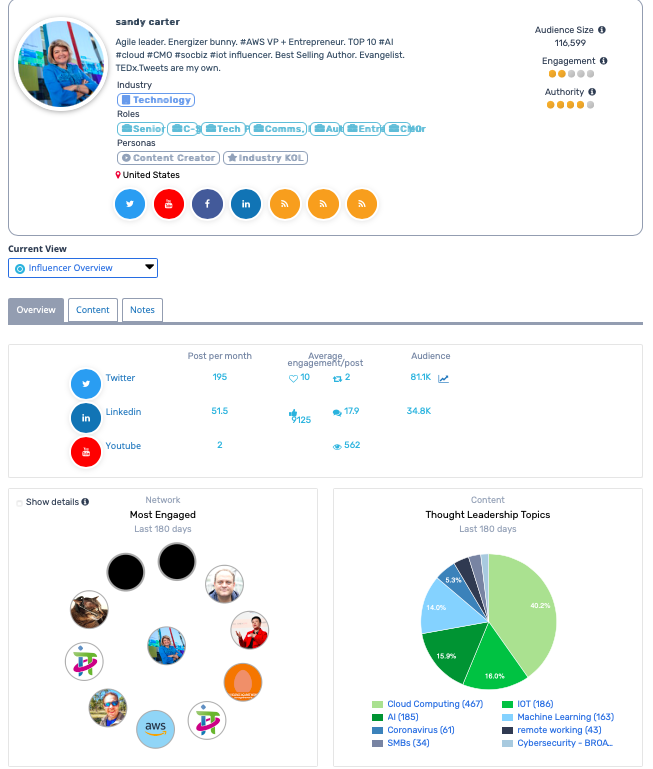Click the Cloud Computing legend color swatch
Image resolution: width=653 pixels, height=769 pixels.
[377, 705]
